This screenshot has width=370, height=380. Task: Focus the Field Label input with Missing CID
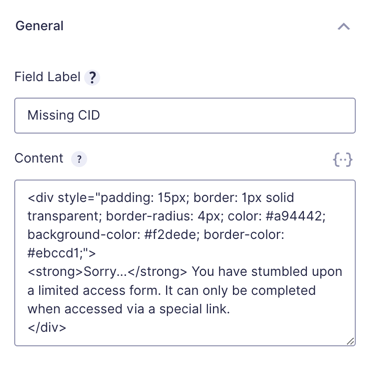pos(185,116)
